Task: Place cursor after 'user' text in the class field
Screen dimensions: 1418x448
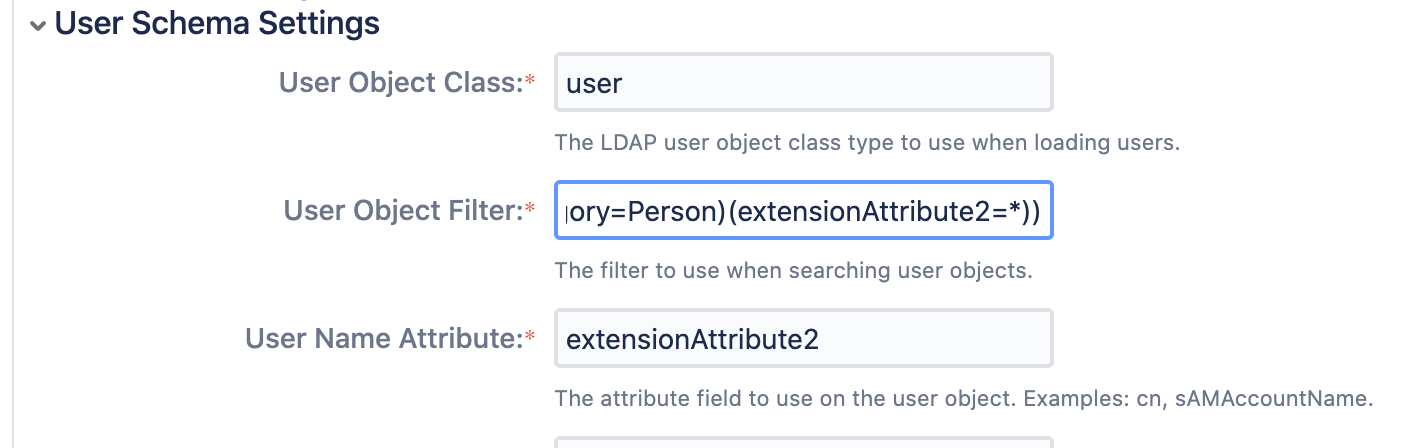Action: pos(623,83)
